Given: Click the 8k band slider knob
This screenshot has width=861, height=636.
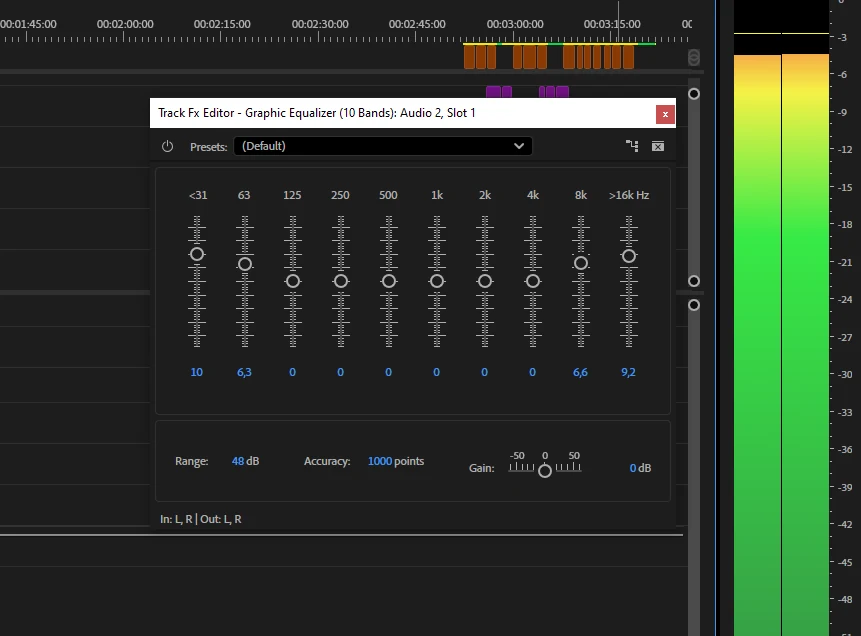Looking at the screenshot, I should click(581, 263).
